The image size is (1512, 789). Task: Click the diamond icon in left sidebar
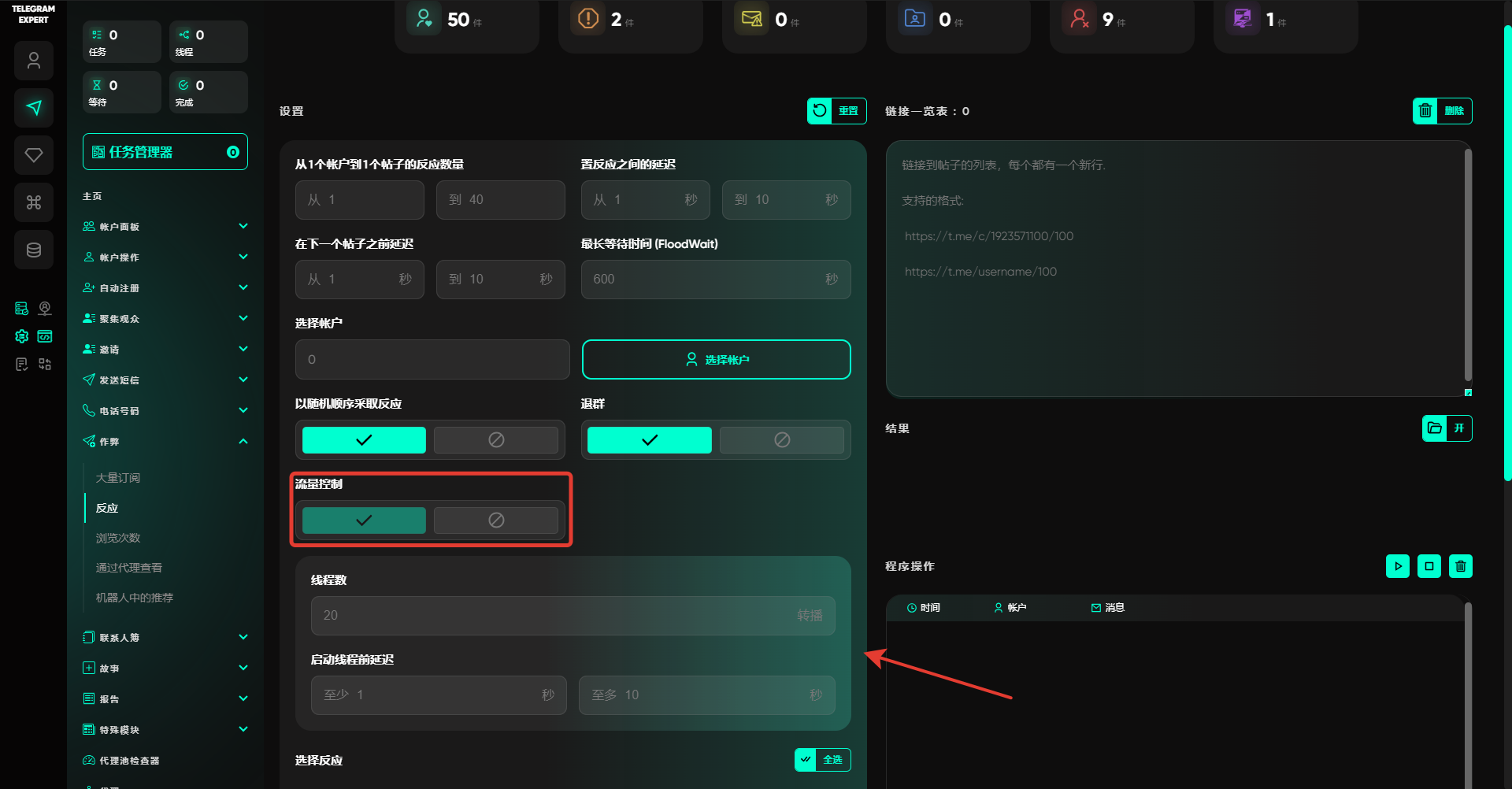click(34, 155)
